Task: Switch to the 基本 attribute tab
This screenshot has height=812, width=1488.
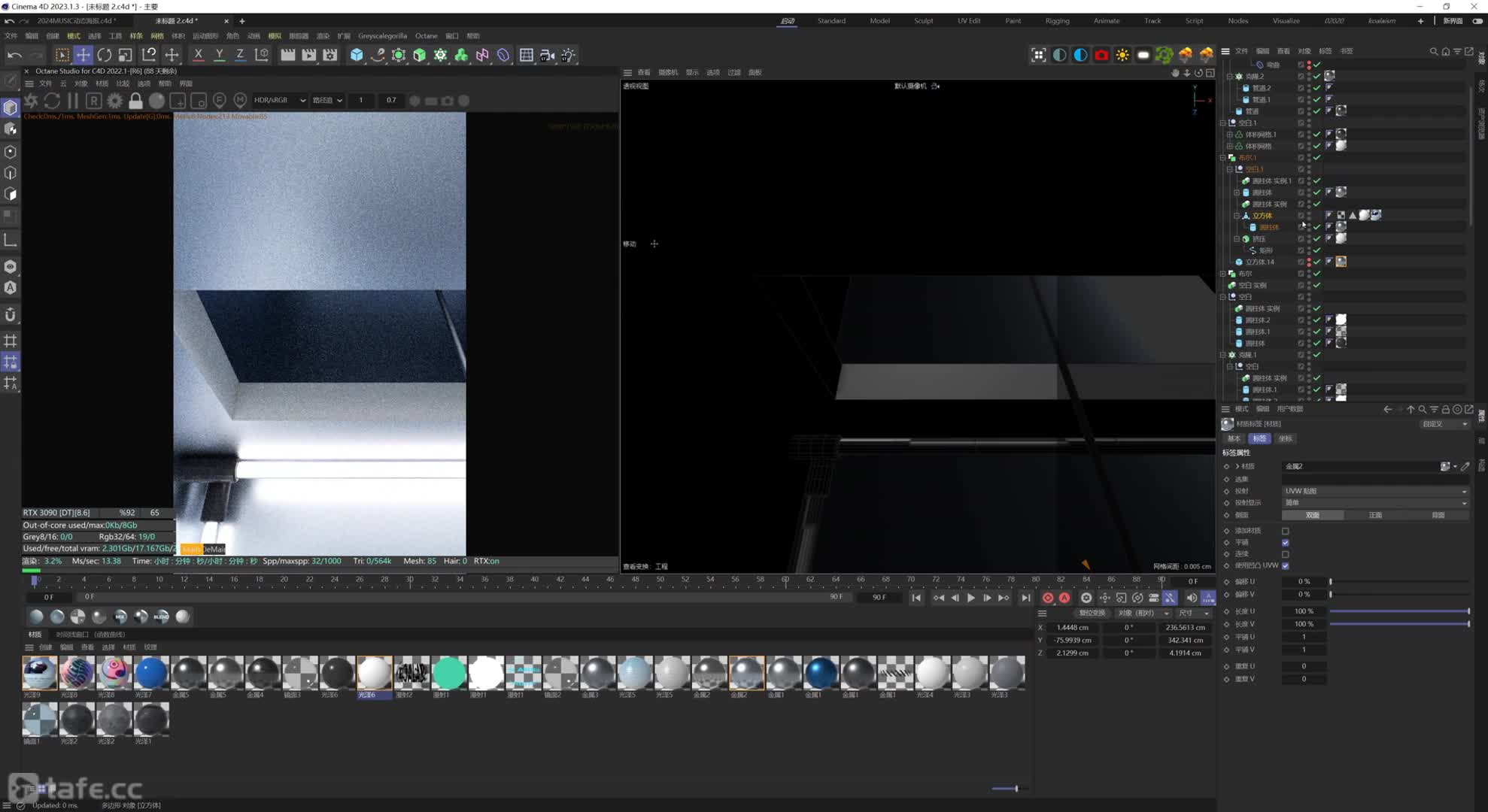Action: (x=1234, y=438)
